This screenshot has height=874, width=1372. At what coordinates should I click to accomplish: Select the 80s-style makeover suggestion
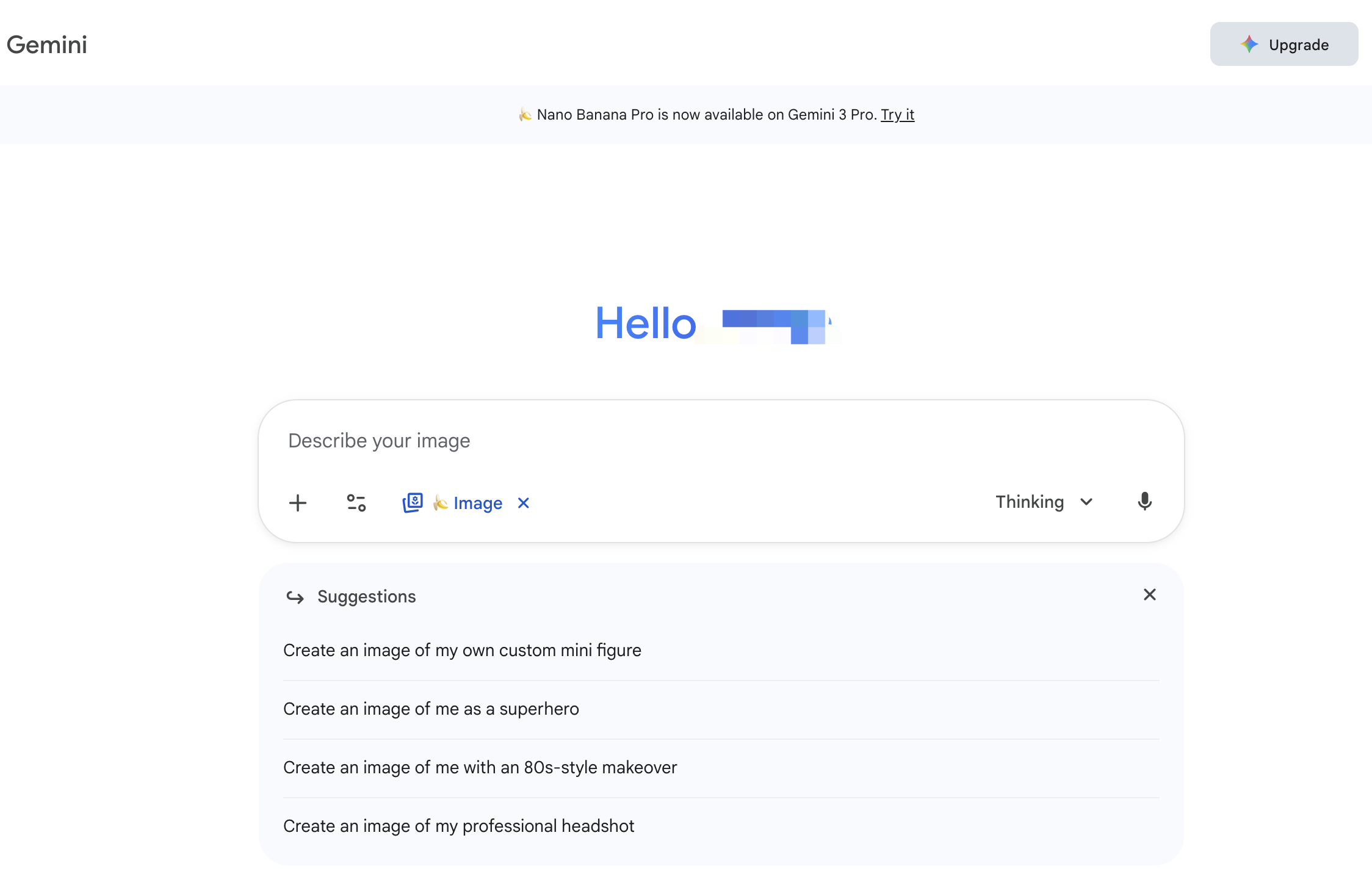click(x=480, y=767)
